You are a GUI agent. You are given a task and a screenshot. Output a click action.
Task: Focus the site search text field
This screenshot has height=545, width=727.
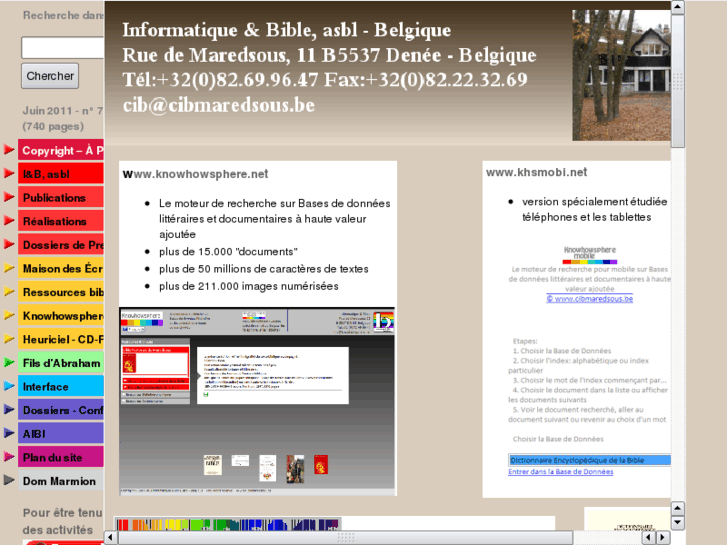[x=63, y=48]
